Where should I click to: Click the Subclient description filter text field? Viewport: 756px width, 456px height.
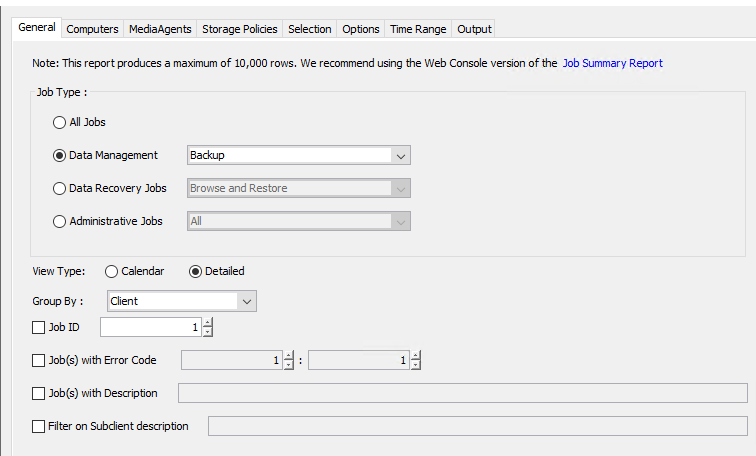click(478, 426)
